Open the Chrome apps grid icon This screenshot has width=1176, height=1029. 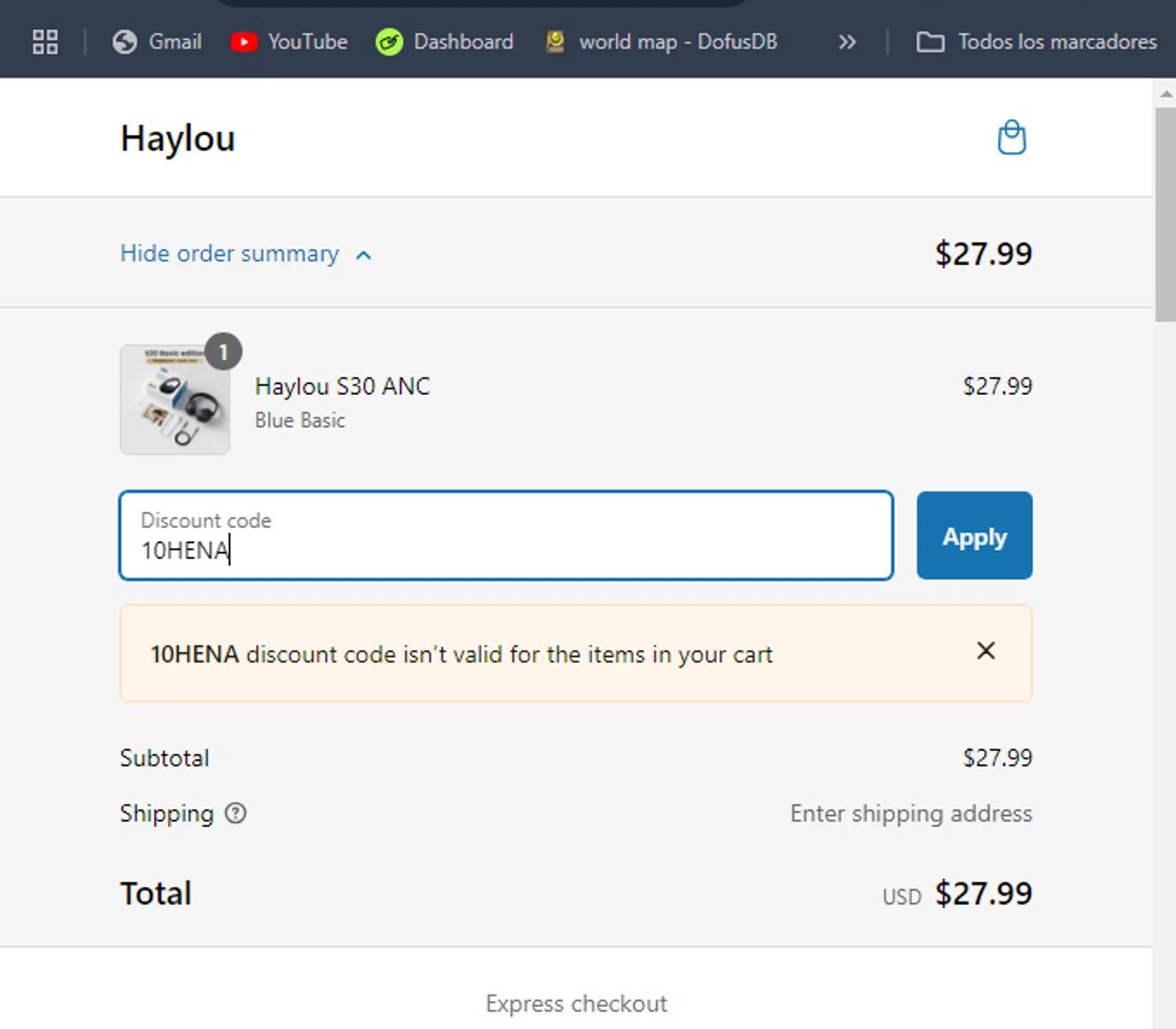[45, 42]
